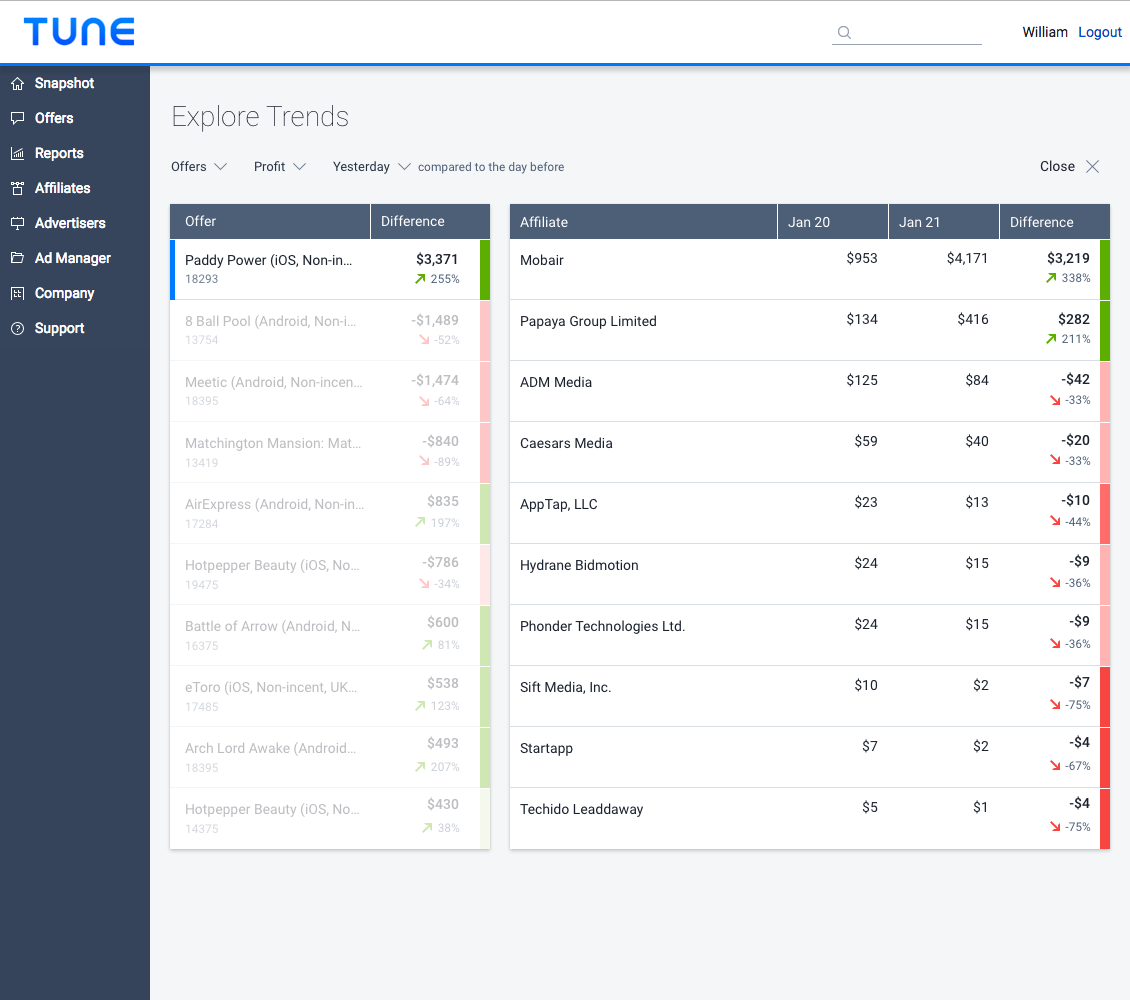Click the Snapshot home icon

pos(18,84)
